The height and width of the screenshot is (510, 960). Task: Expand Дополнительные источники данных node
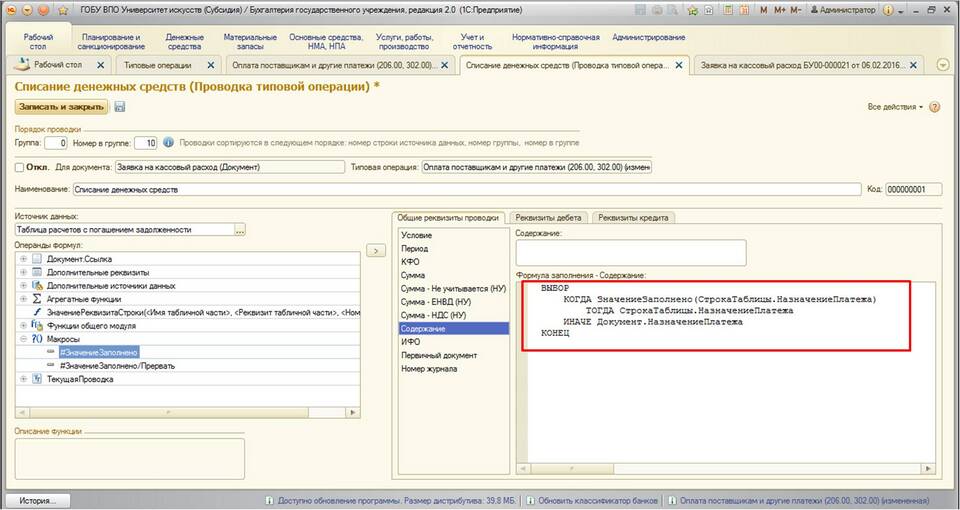(x=23, y=285)
